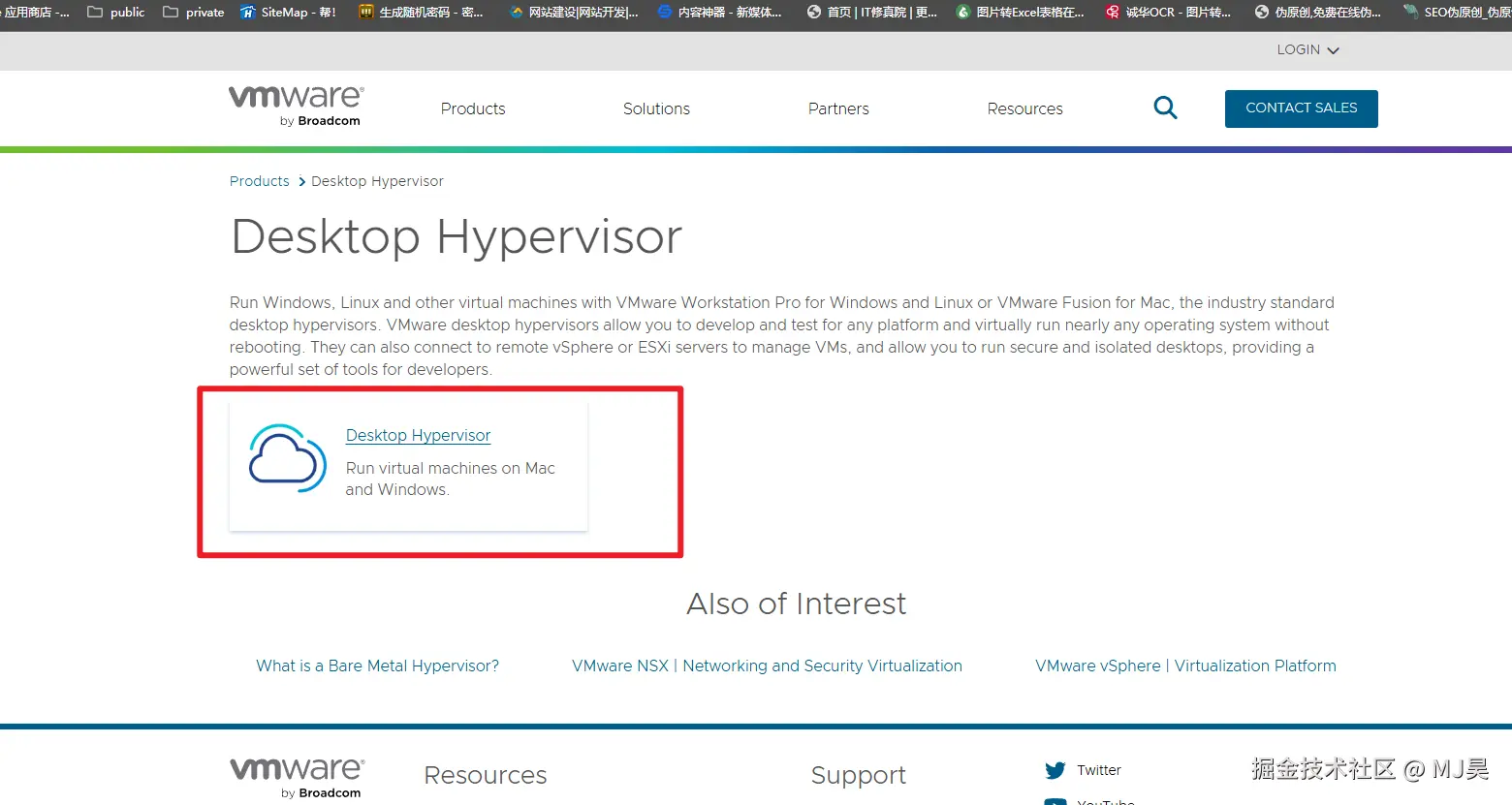This screenshot has width=1512, height=805.
Task: Open the public bookmark folder
Action: pyautogui.click(x=115, y=12)
